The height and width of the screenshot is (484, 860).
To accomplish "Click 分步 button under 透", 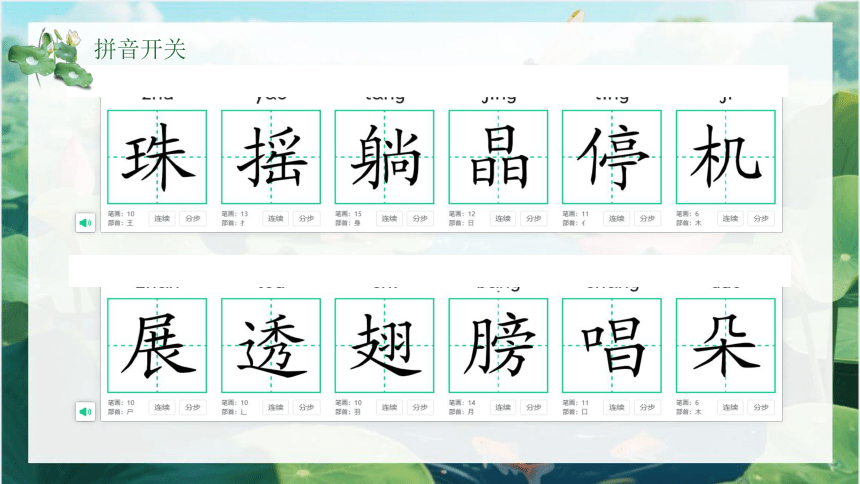I will pos(306,407).
